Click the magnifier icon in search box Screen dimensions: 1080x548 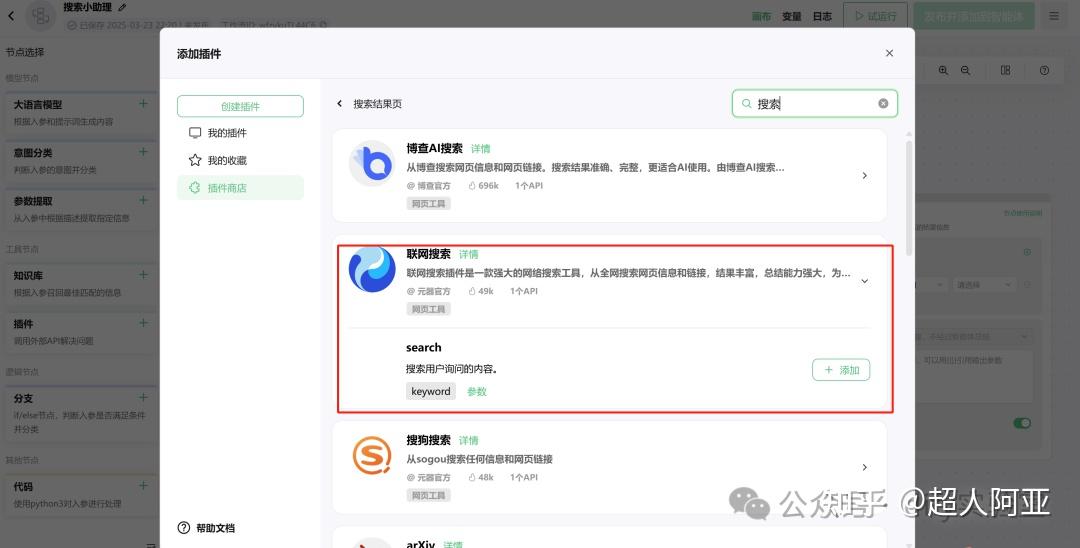pos(747,104)
